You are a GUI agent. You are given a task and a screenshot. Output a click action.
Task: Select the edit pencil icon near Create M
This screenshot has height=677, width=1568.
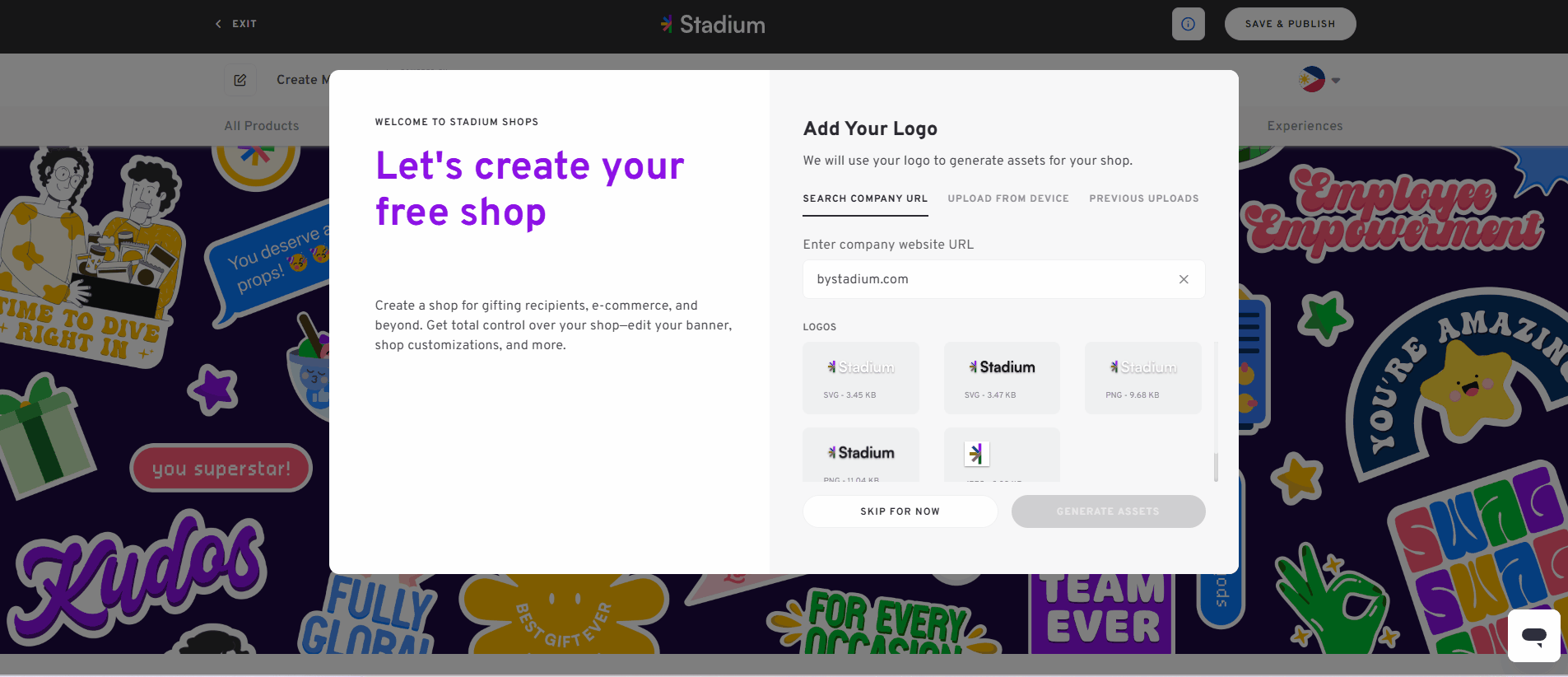pyautogui.click(x=240, y=79)
